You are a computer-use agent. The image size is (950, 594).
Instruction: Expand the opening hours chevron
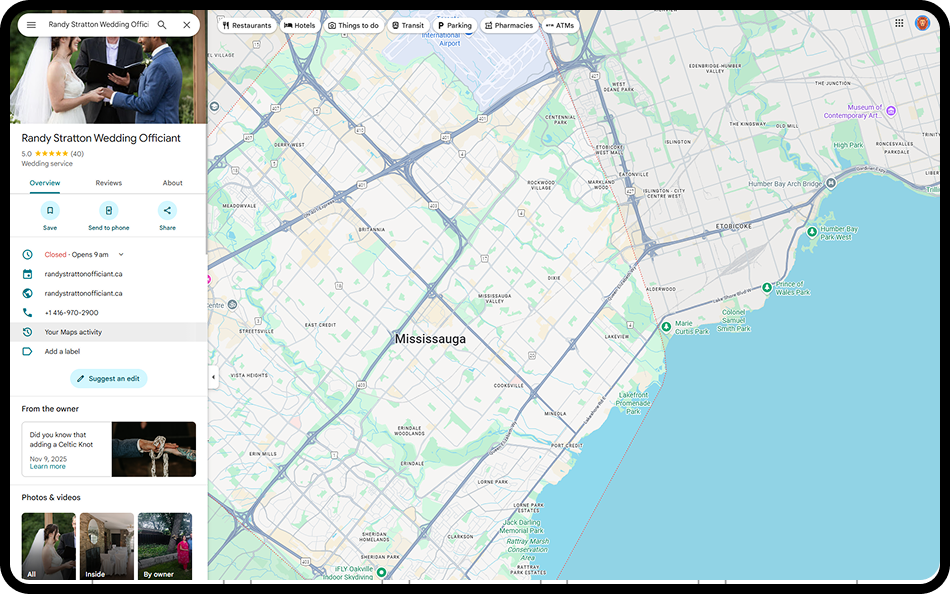pyautogui.click(x=121, y=255)
